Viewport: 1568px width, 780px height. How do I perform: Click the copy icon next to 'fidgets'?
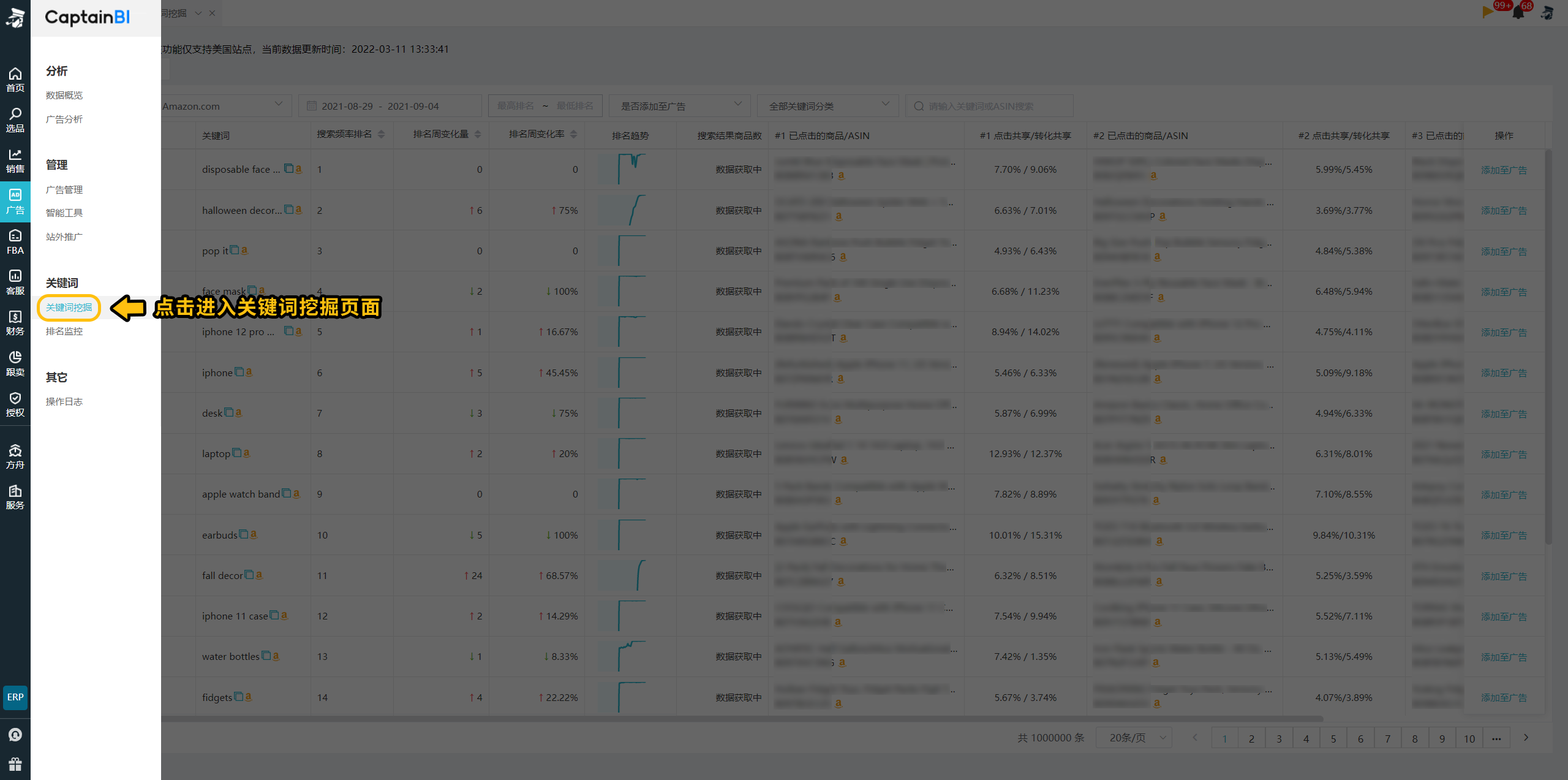click(239, 697)
